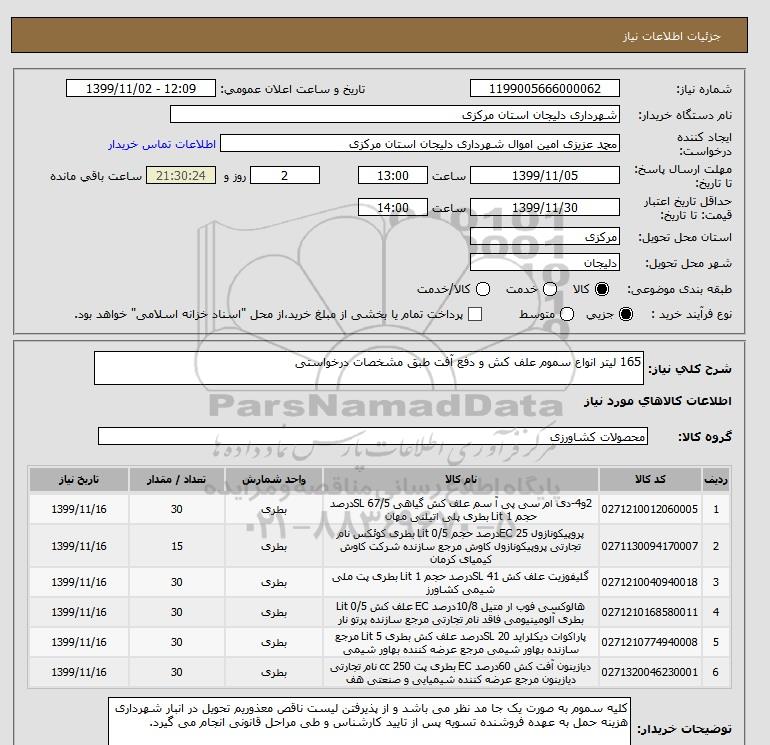Click unit بطری in row 3
Image resolution: width=770 pixels, height=745 pixels.
pyautogui.click(x=274, y=582)
